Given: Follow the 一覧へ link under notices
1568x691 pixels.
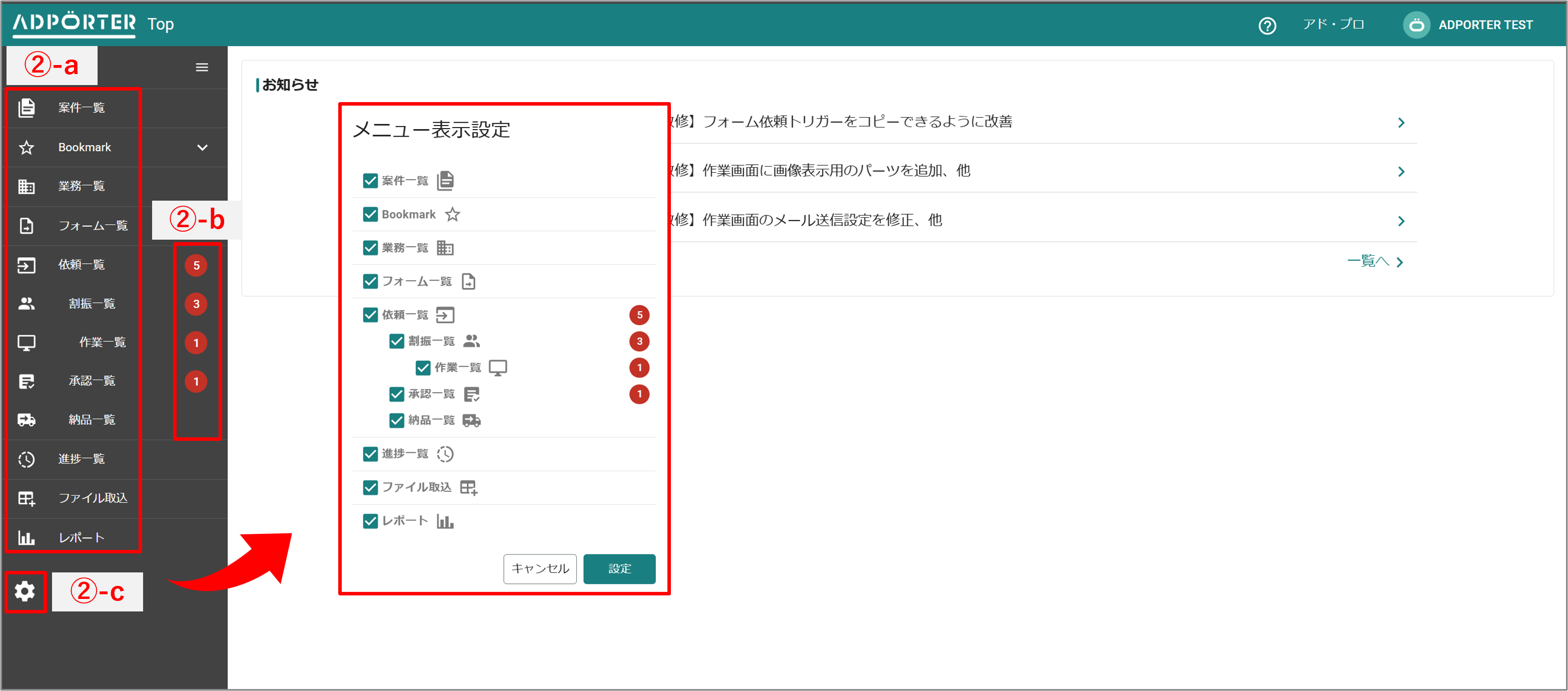Looking at the screenshot, I should click(x=1375, y=262).
